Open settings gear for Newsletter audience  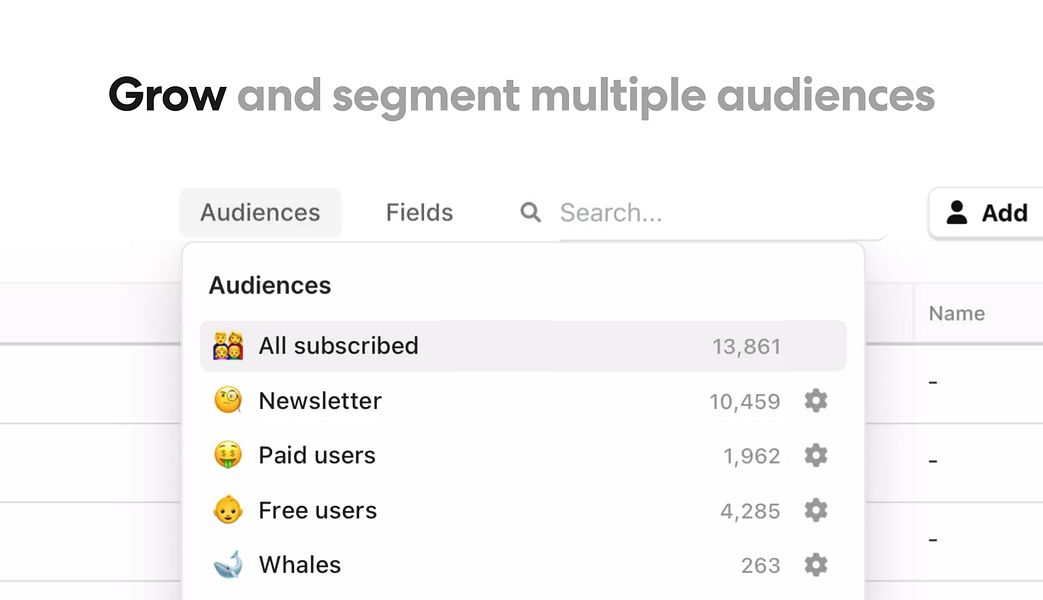pos(816,401)
